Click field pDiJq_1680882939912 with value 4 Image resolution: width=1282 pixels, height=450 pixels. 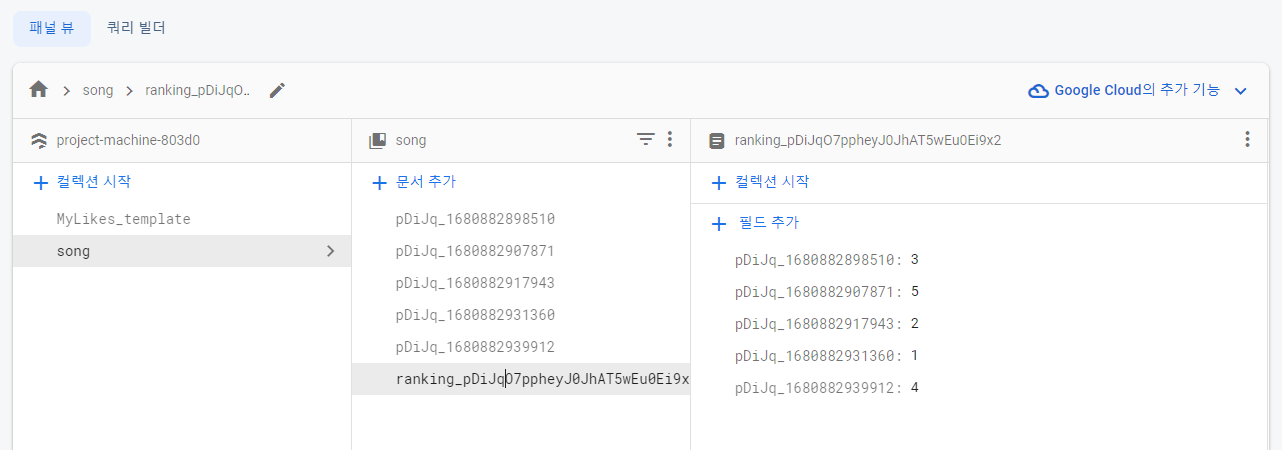pos(826,388)
